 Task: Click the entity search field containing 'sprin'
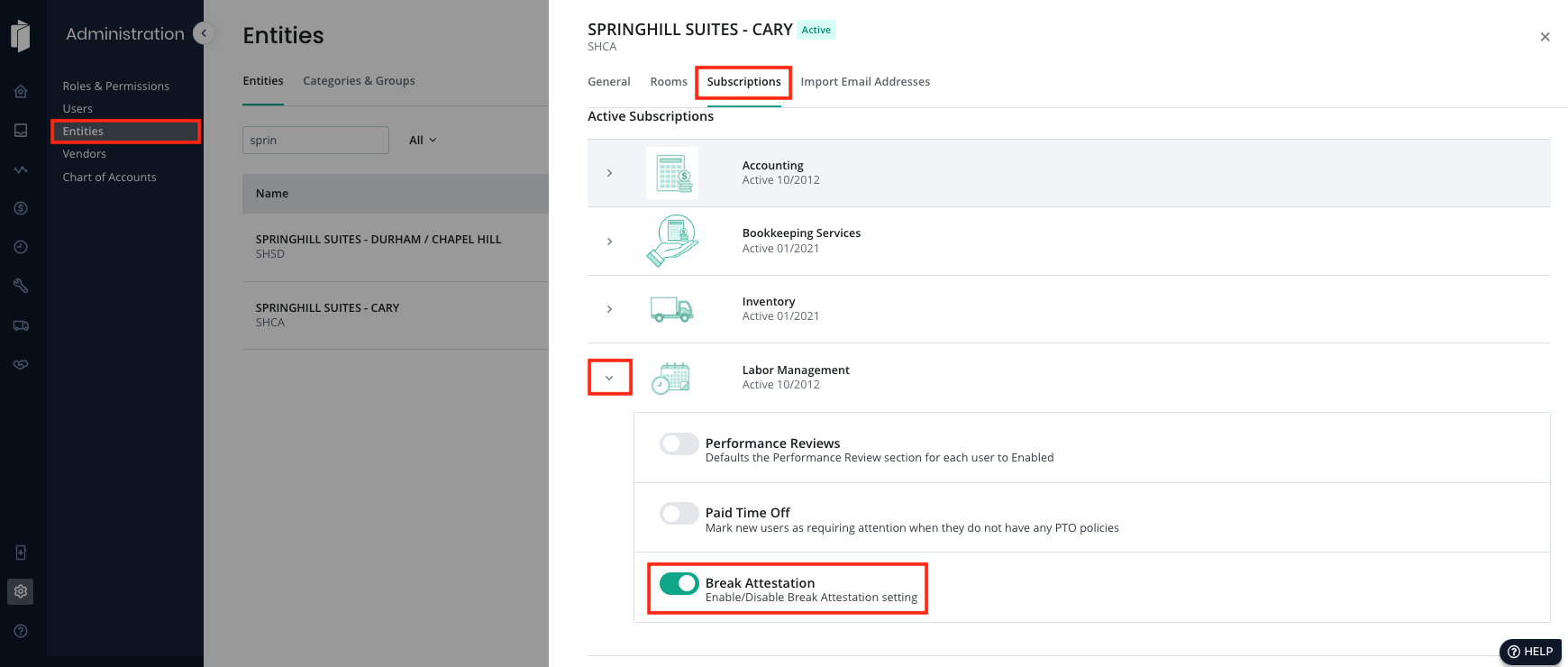[315, 140]
